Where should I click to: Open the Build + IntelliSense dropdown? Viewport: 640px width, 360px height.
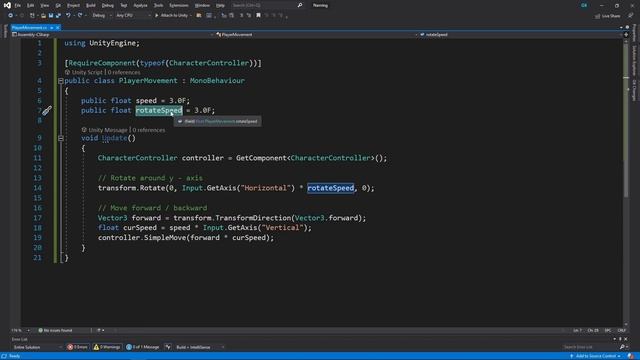tap(200, 347)
